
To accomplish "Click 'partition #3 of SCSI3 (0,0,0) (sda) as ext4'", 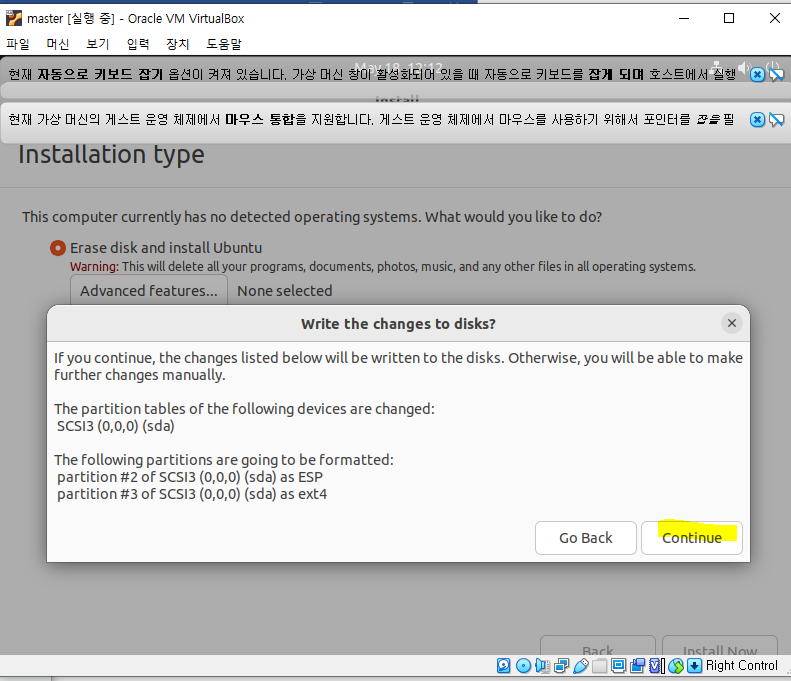I will [x=192, y=494].
